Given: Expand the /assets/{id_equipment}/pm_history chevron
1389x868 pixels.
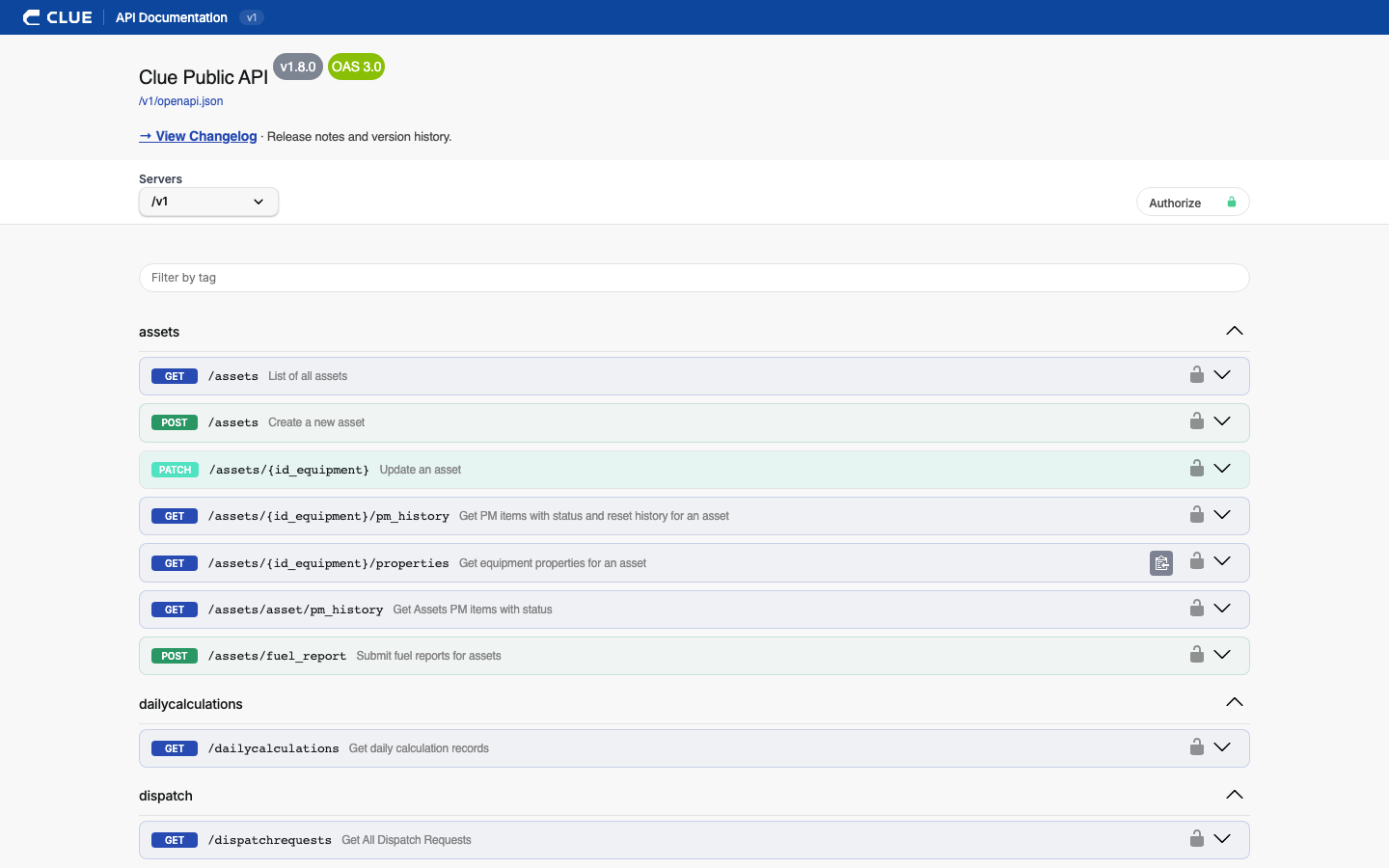Looking at the screenshot, I should (1222, 515).
